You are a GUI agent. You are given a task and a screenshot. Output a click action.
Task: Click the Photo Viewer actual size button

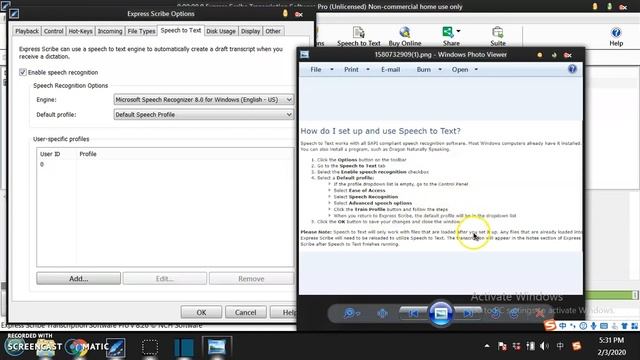click(382, 313)
